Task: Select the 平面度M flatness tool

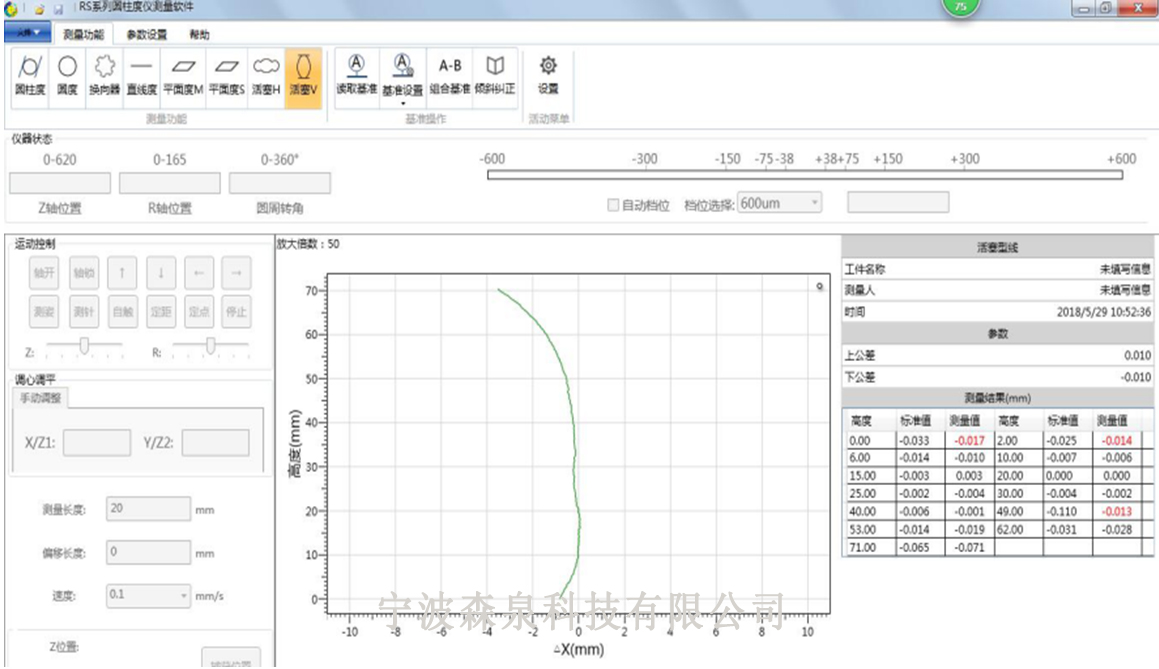Action: pyautogui.click(x=184, y=76)
